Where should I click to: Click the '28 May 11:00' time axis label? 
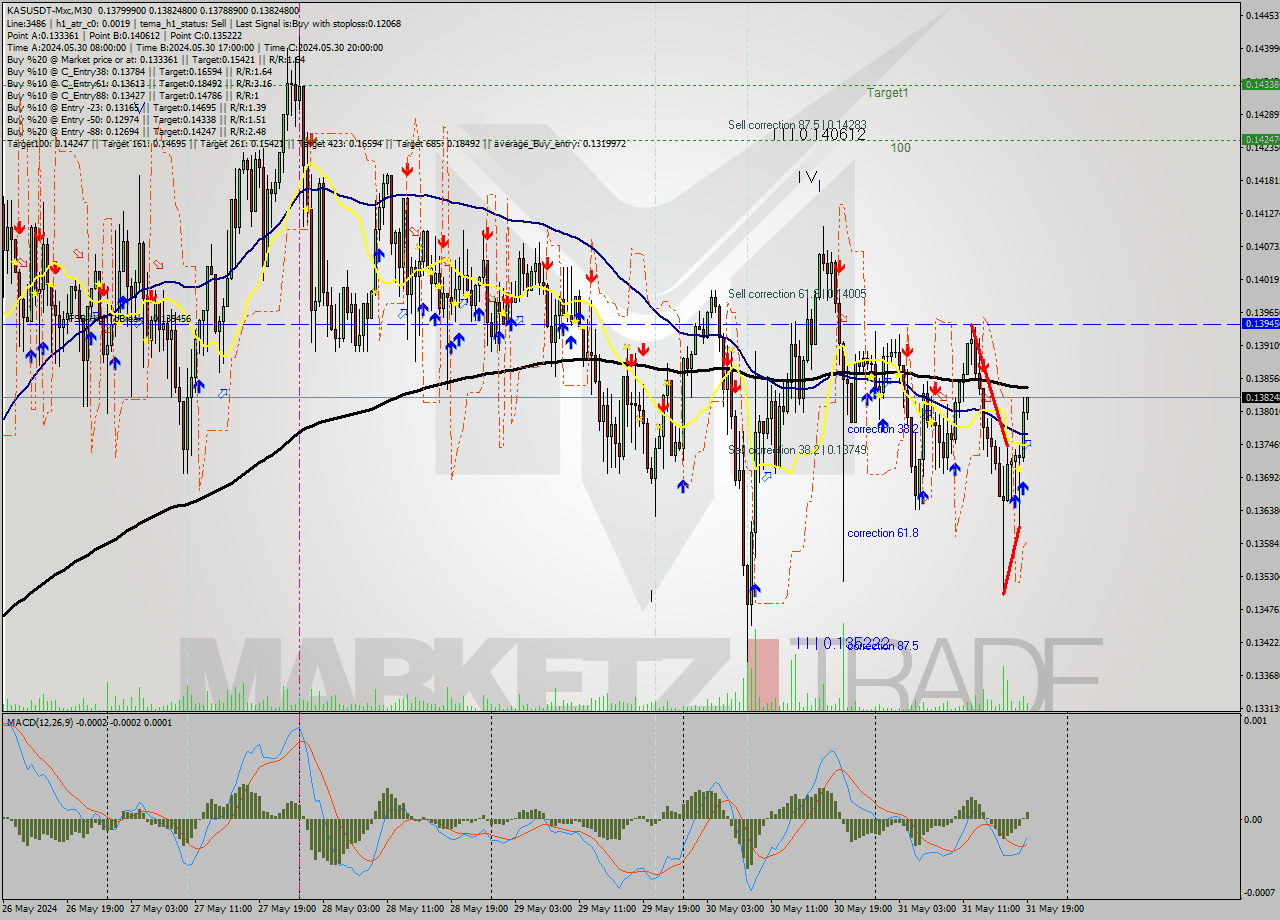415,909
